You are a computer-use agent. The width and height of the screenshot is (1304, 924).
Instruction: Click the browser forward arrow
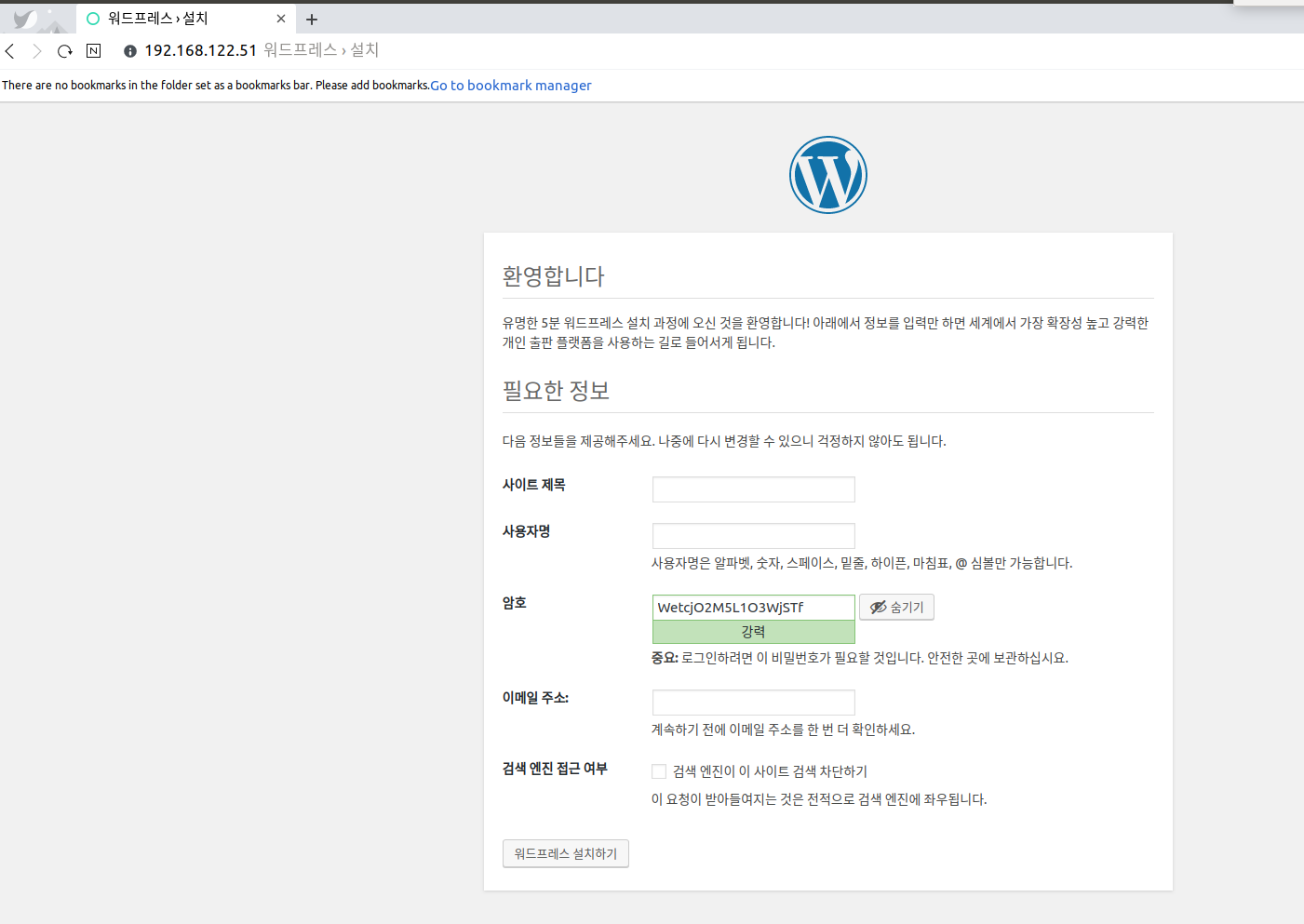click(x=37, y=51)
